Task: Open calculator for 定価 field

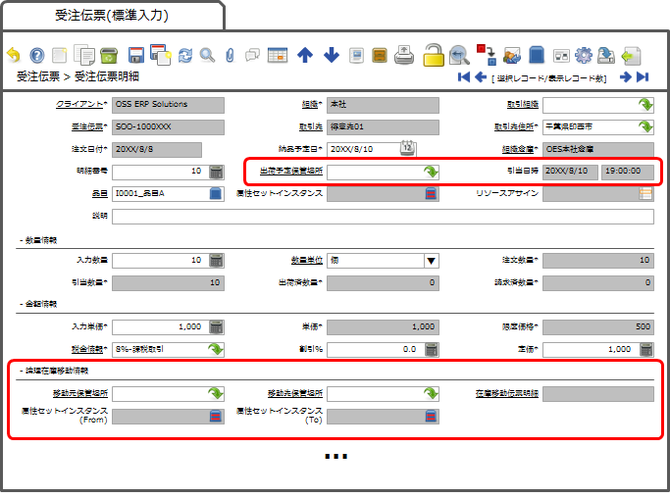Action: point(646,349)
